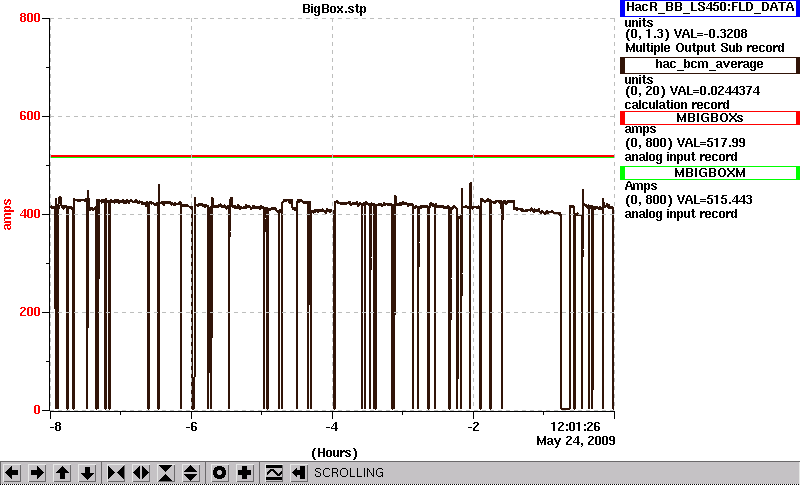Select the MBIGBOXs curve legend
This screenshot has width=800, height=485.
click(710, 118)
